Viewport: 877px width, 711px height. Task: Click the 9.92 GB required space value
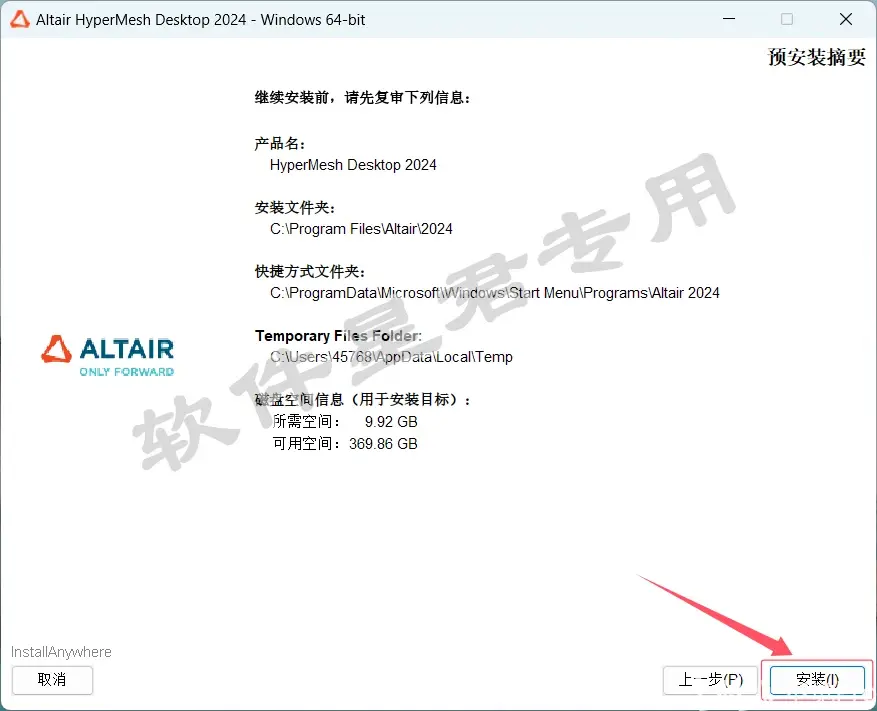pyautogui.click(x=391, y=422)
